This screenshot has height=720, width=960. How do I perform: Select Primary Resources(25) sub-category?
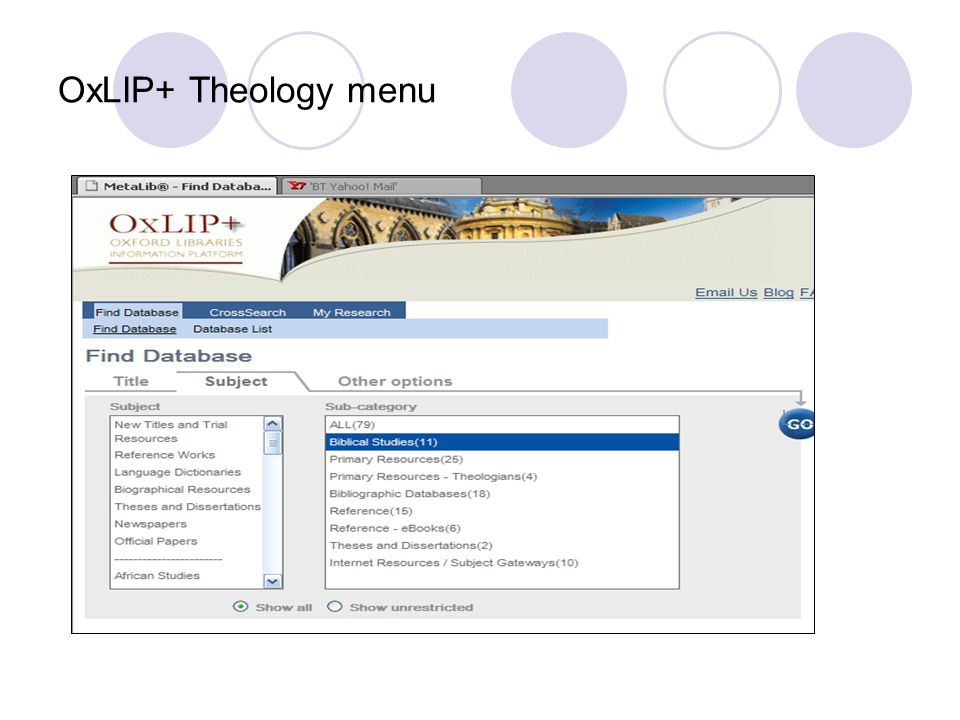pos(502,459)
